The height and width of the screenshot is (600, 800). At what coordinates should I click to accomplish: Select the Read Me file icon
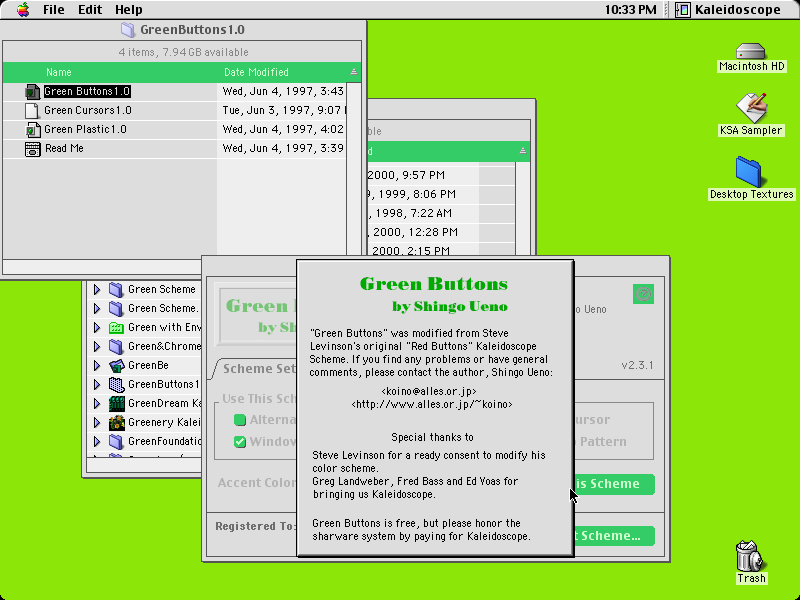tap(32, 149)
